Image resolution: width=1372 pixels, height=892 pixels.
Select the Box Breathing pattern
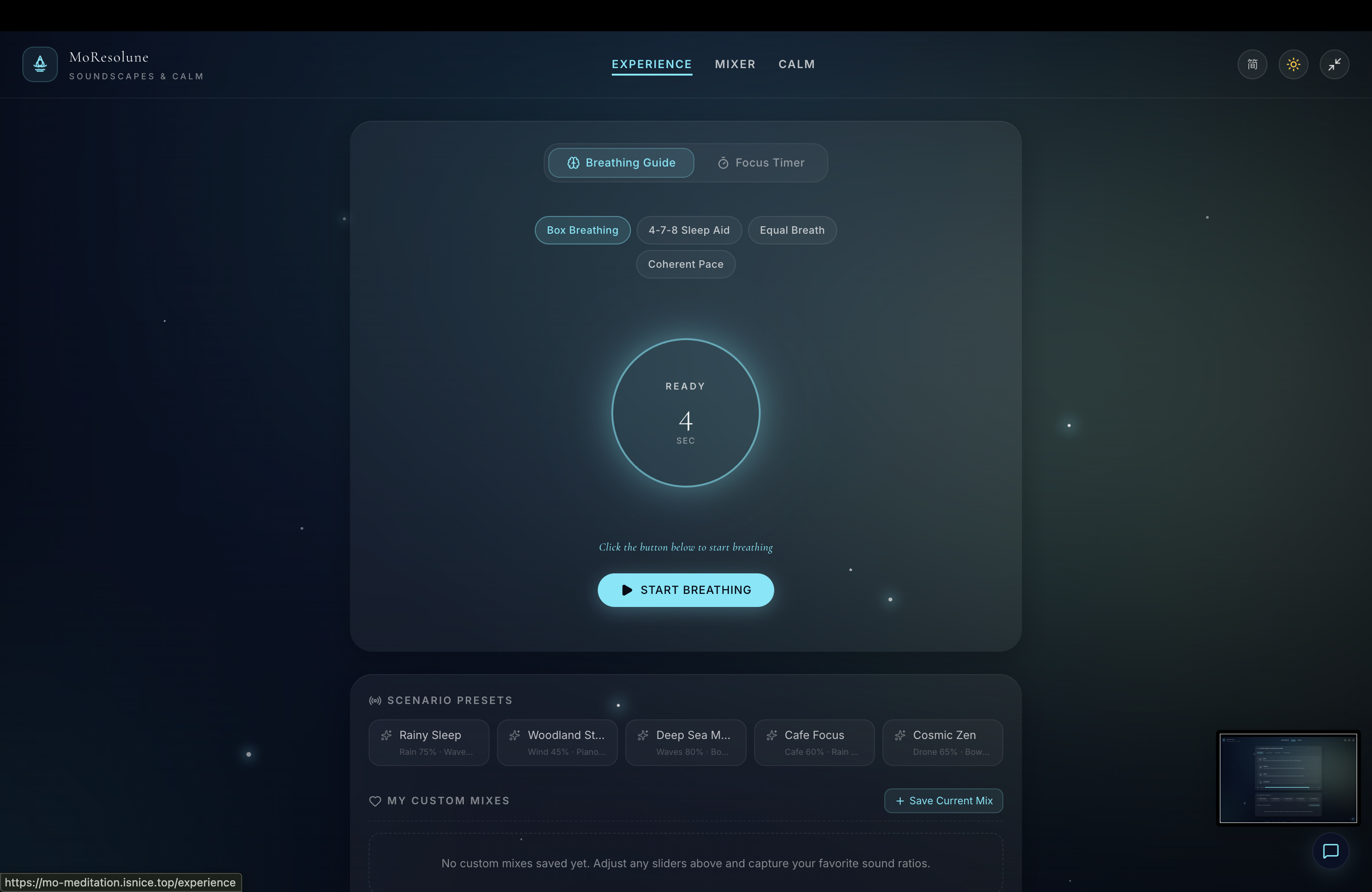click(x=582, y=230)
